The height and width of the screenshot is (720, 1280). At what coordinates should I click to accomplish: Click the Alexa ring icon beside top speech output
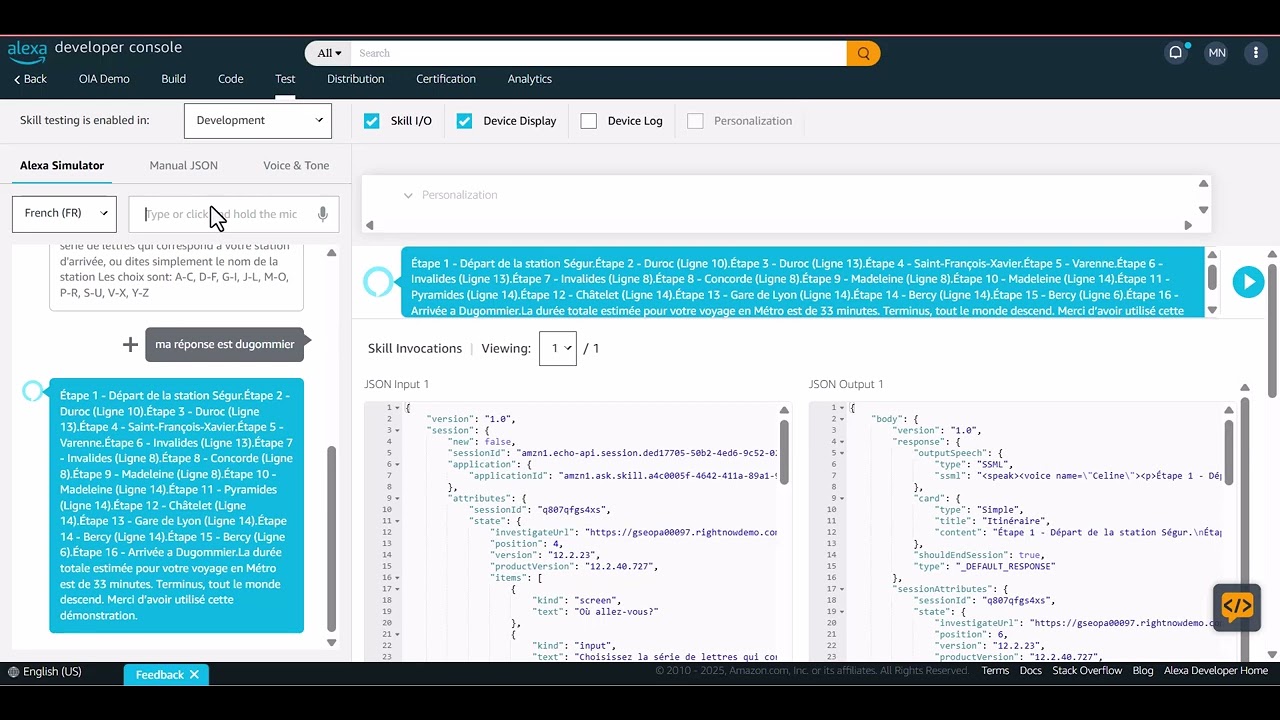378,282
